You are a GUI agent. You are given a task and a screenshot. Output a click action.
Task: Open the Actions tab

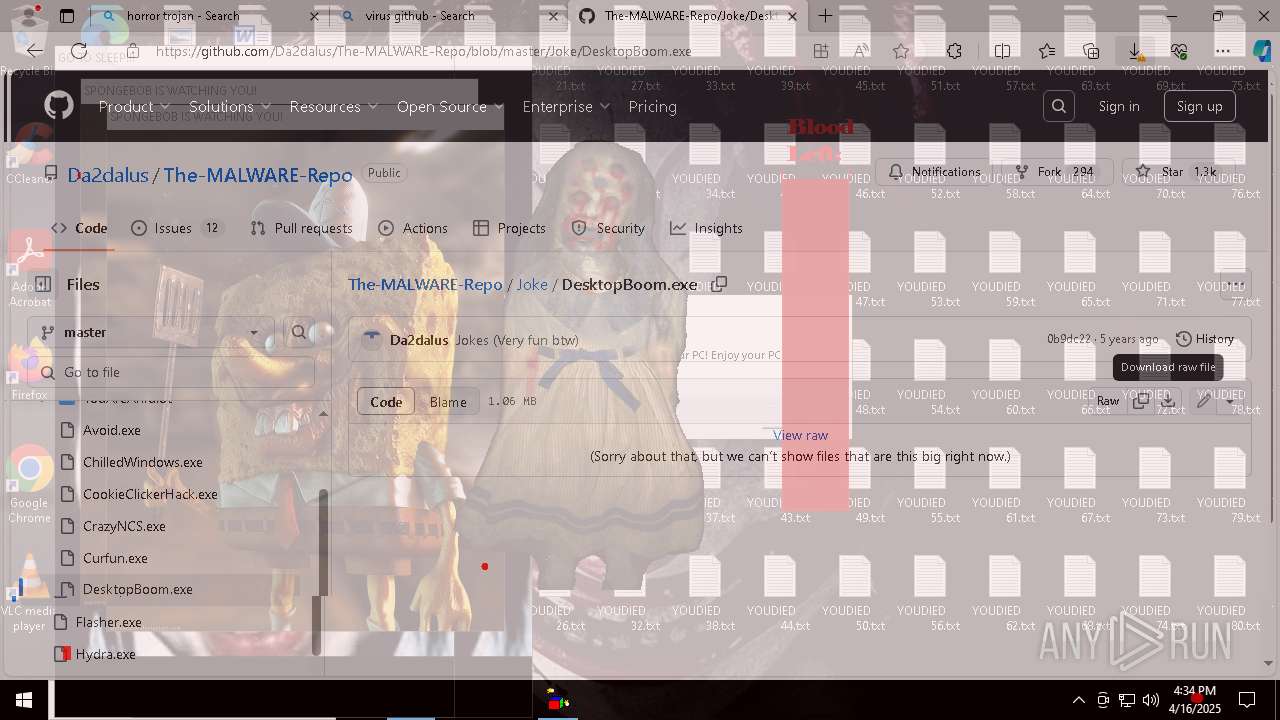(413, 228)
